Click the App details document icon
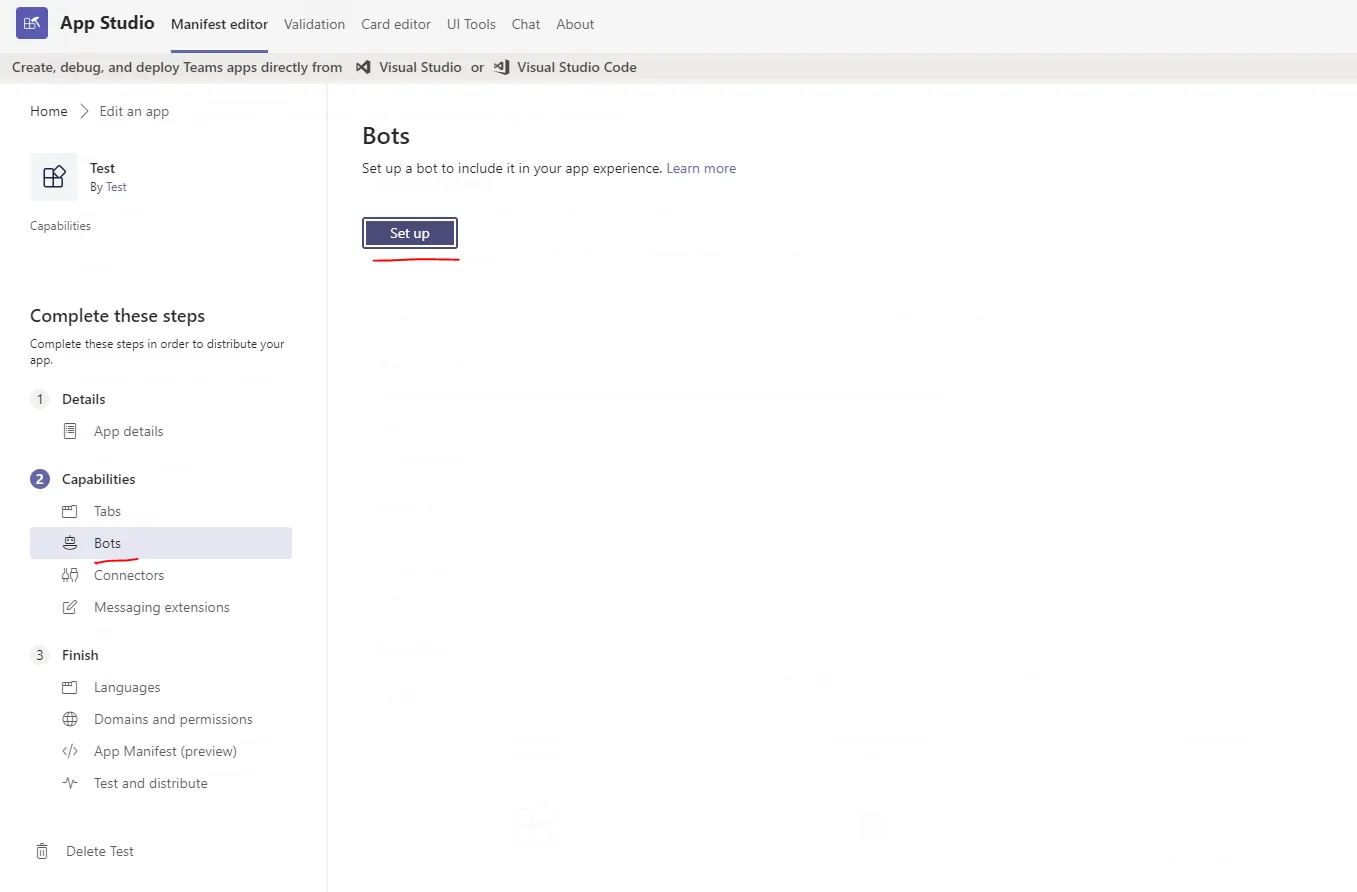 [x=70, y=431]
